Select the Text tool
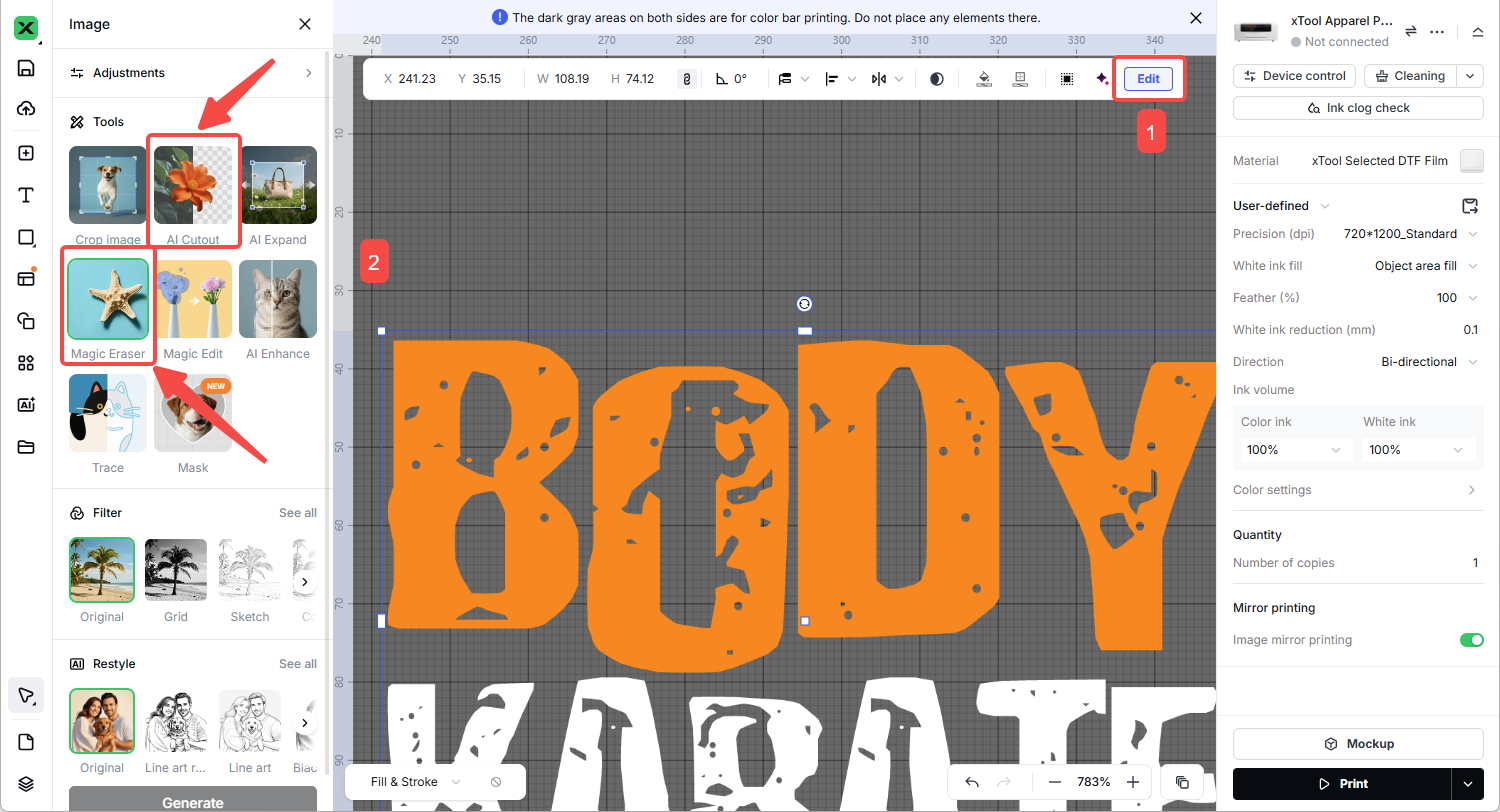This screenshot has width=1500, height=812. [26, 195]
